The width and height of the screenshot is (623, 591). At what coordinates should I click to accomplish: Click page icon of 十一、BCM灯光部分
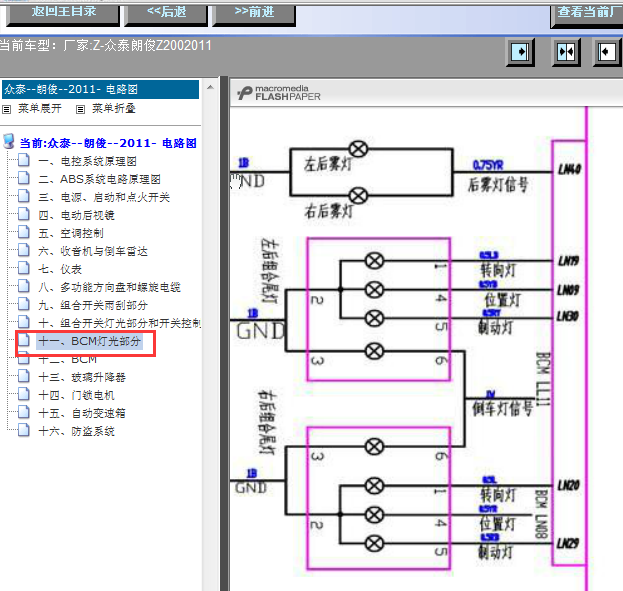tap(23, 340)
